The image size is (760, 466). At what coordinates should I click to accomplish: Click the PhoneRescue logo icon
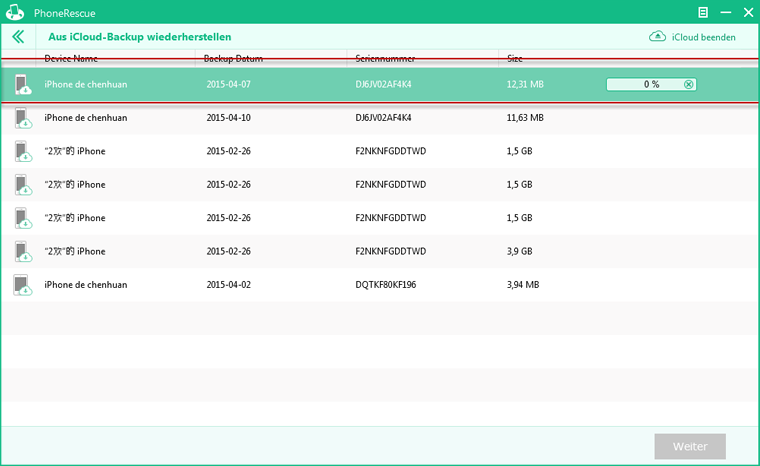(x=15, y=13)
